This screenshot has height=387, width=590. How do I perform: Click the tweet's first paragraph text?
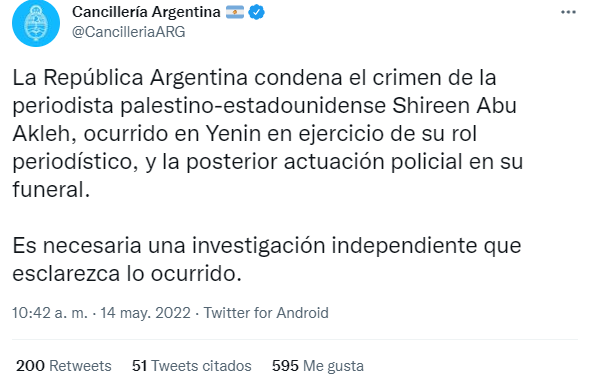(268, 134)
